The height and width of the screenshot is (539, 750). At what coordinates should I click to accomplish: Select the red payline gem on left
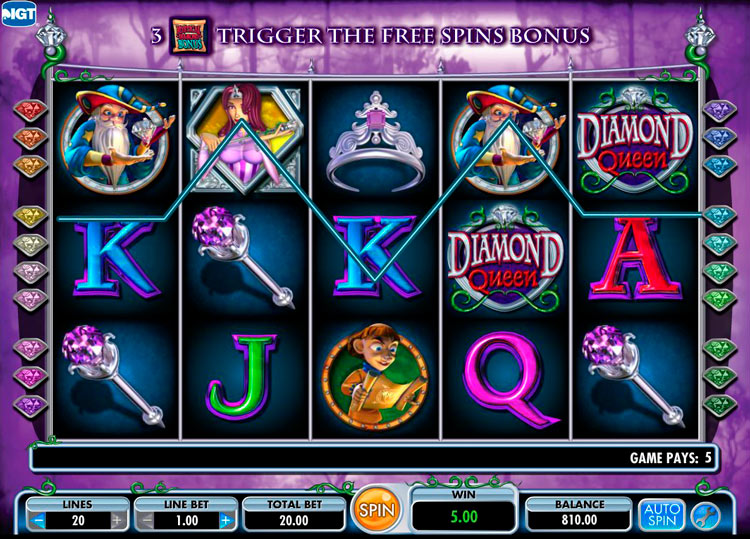tap(30, 110)
